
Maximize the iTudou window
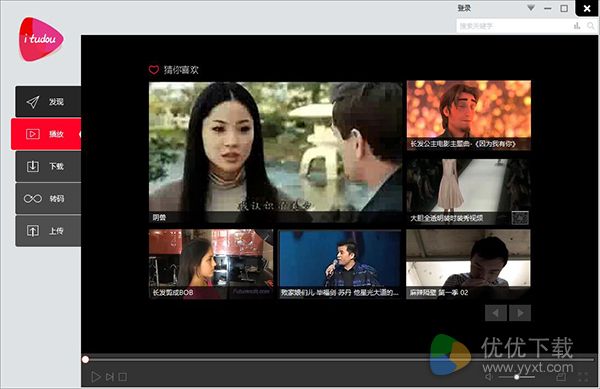564,8
